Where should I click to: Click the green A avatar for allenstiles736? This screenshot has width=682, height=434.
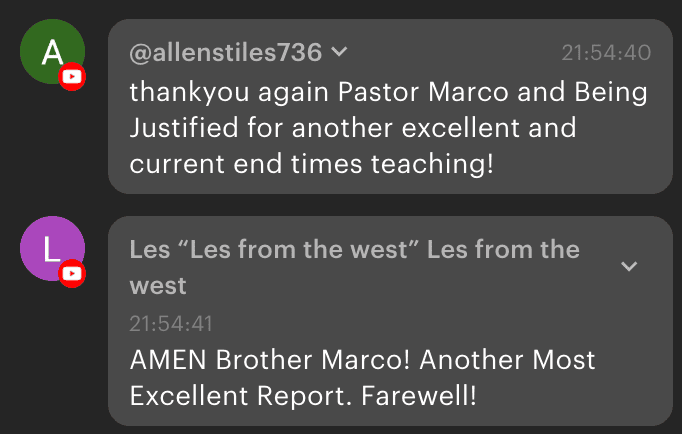click(52, 52)
